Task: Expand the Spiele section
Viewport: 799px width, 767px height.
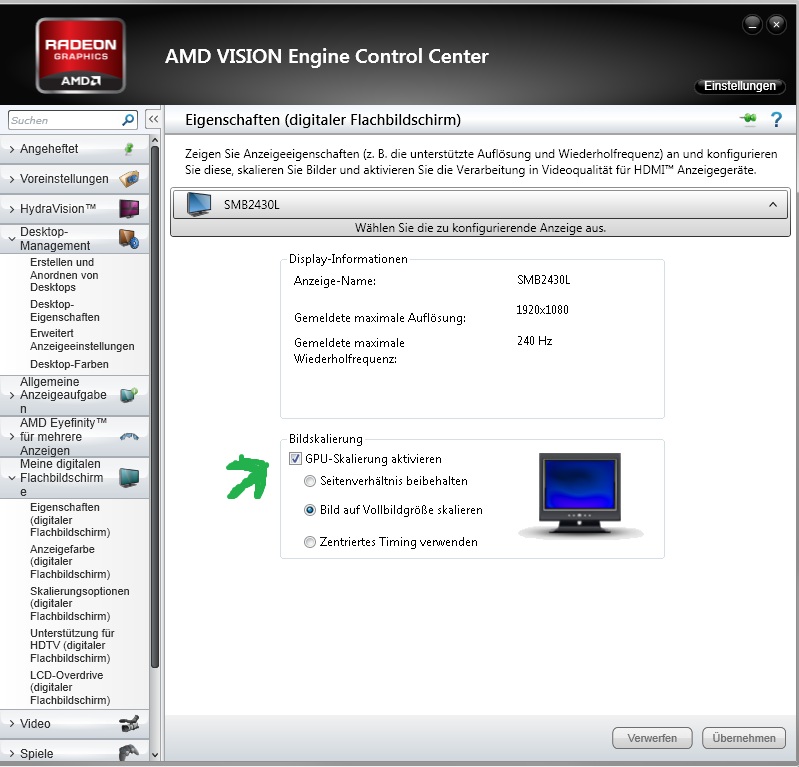Action: pos(12,753)
